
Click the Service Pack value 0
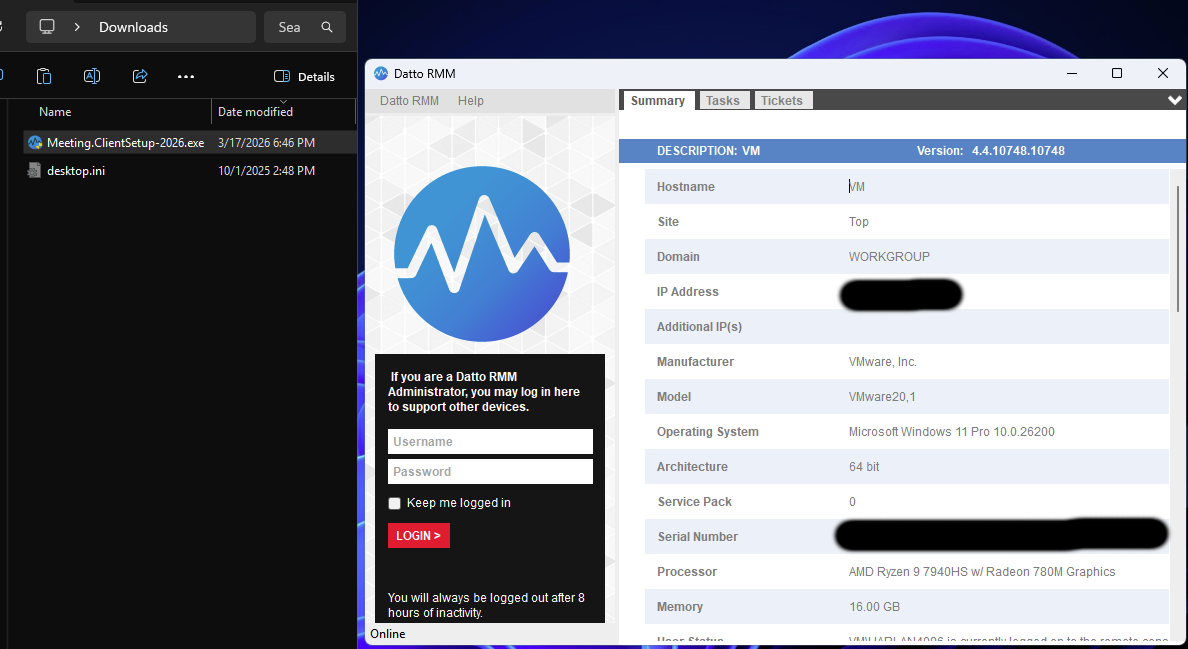point(852,501)
